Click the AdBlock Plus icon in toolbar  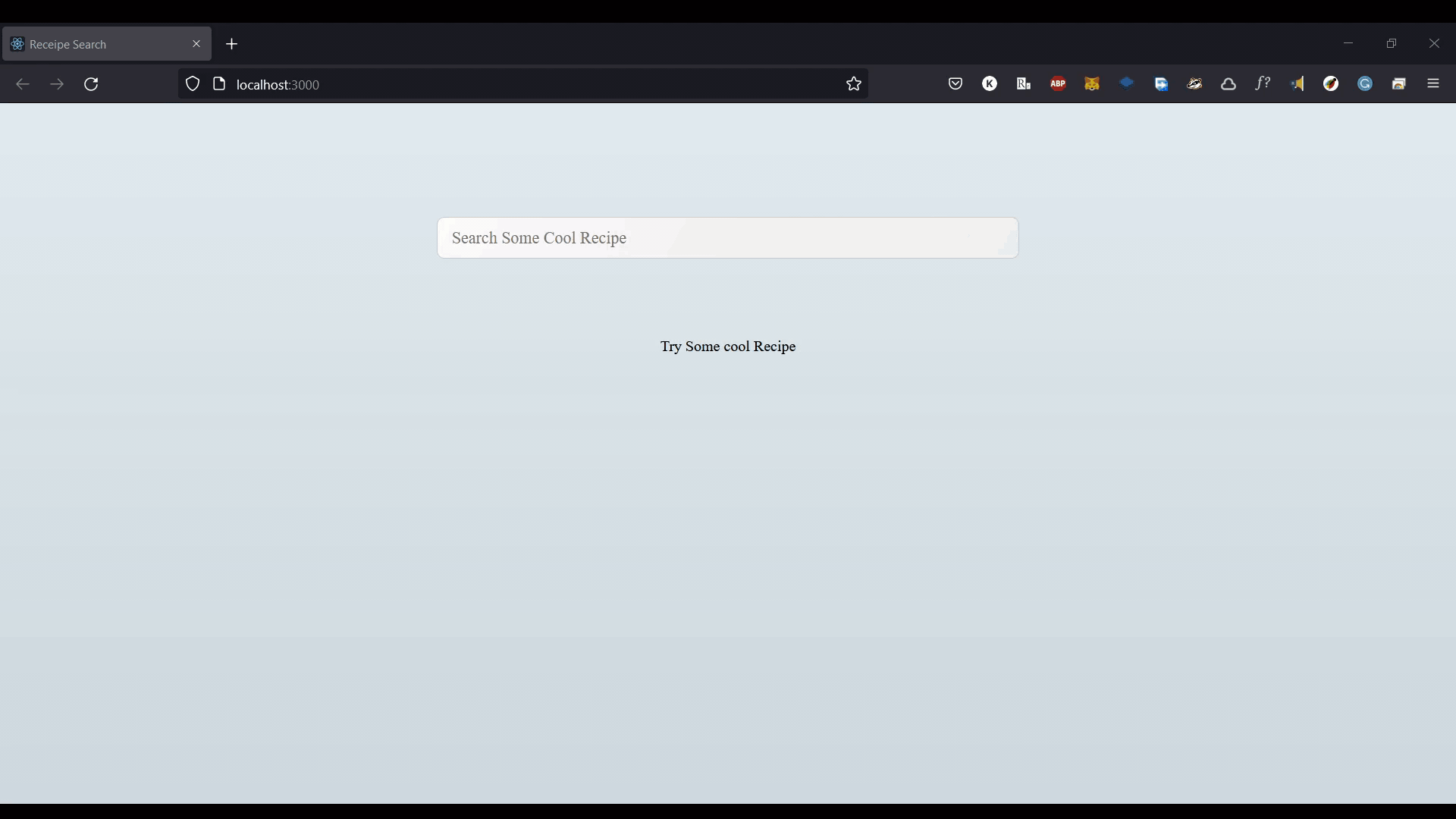[1058, 83]
